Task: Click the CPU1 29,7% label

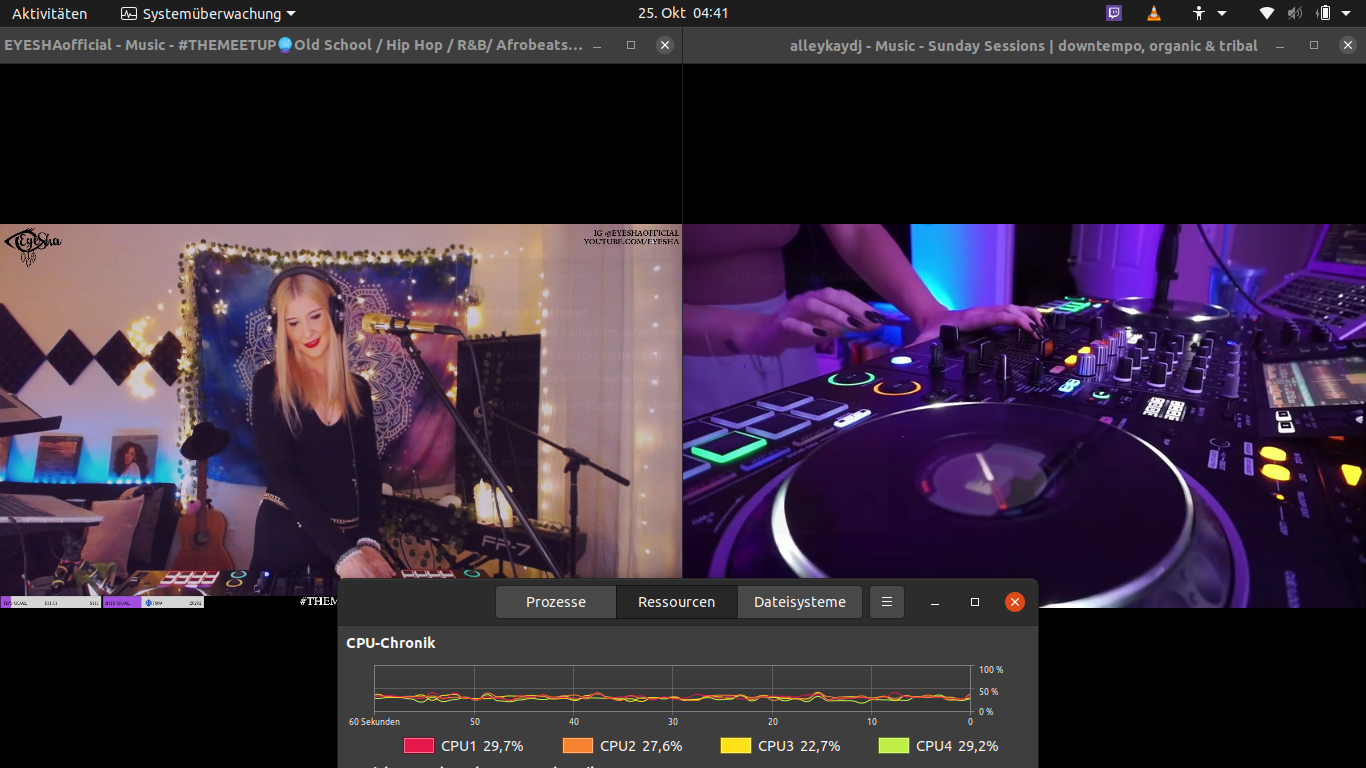Action: pos(482,746)
